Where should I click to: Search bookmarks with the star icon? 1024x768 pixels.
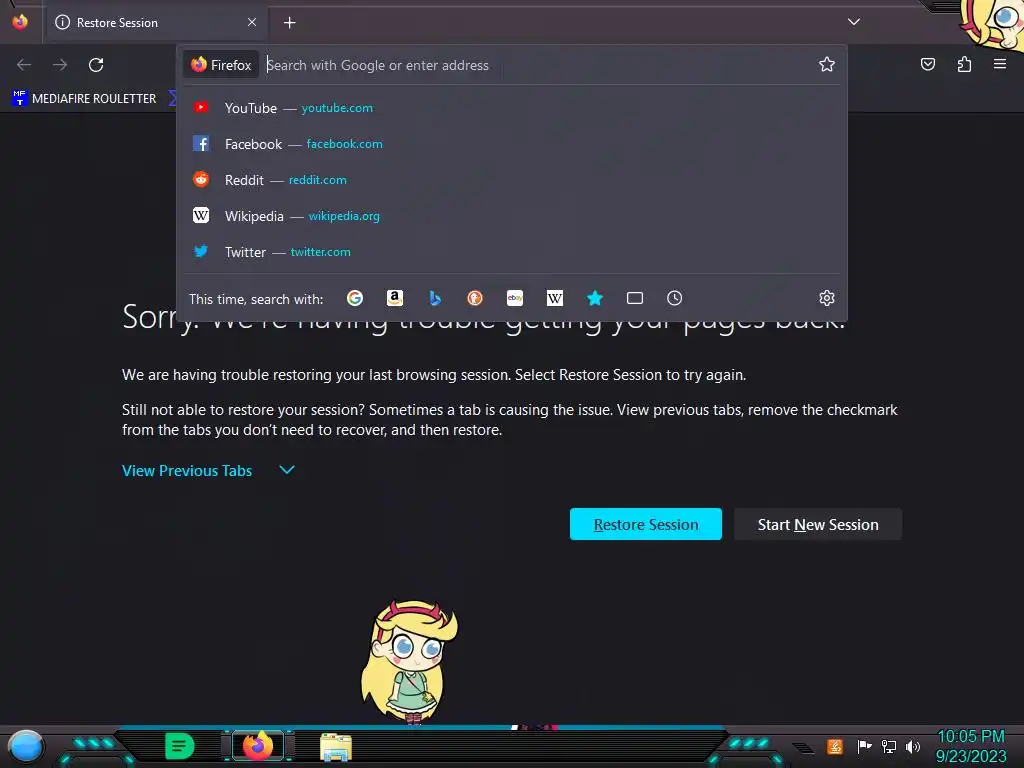coord(594,298)
